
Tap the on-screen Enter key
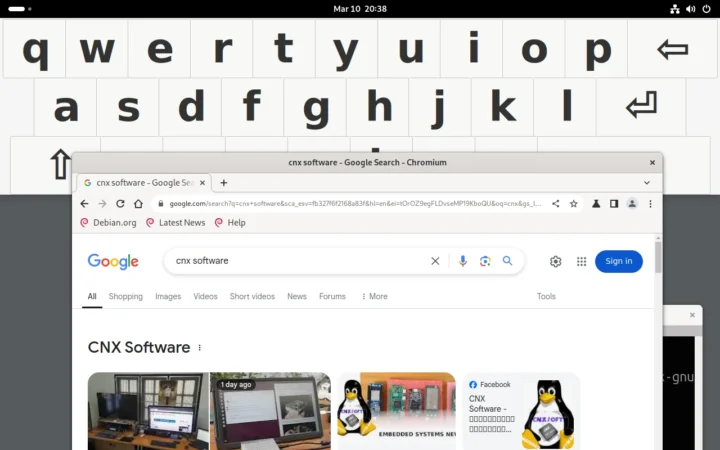641,107
